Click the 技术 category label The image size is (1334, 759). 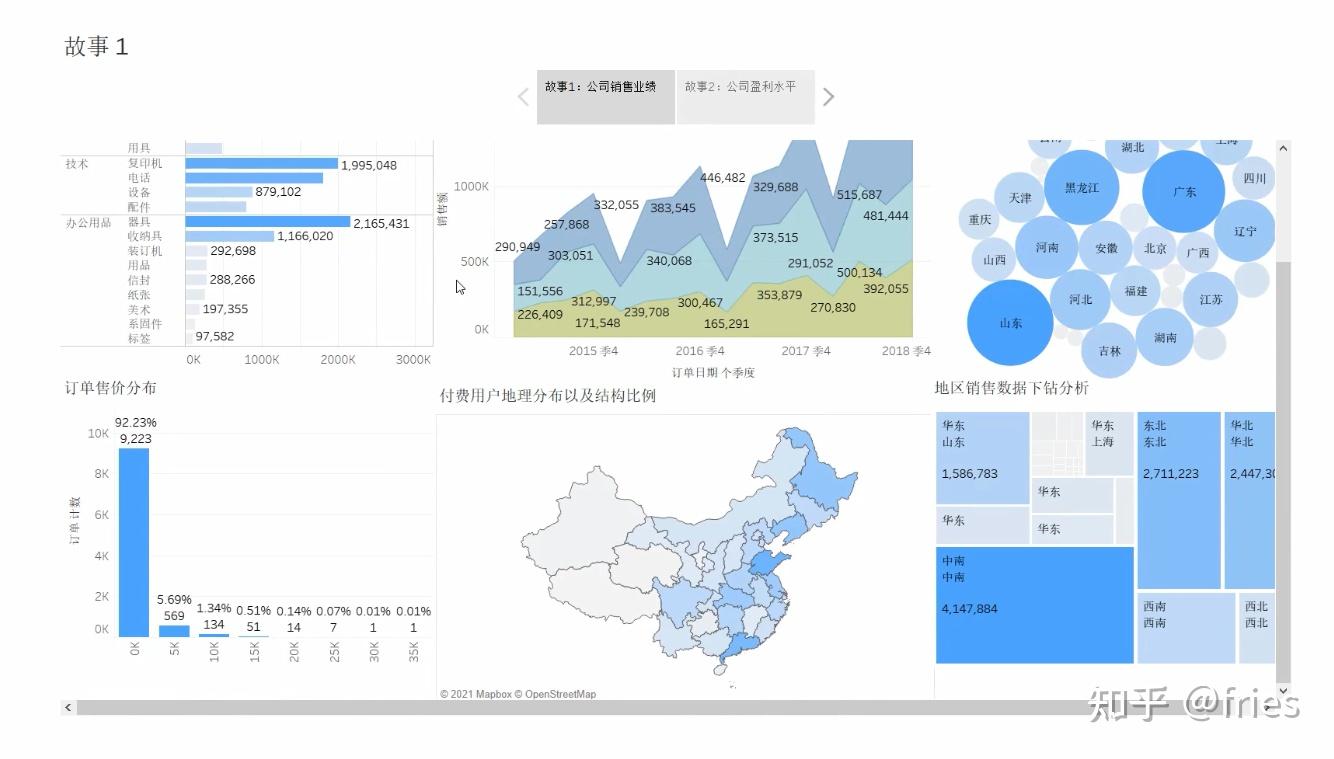tap(77, 163)
